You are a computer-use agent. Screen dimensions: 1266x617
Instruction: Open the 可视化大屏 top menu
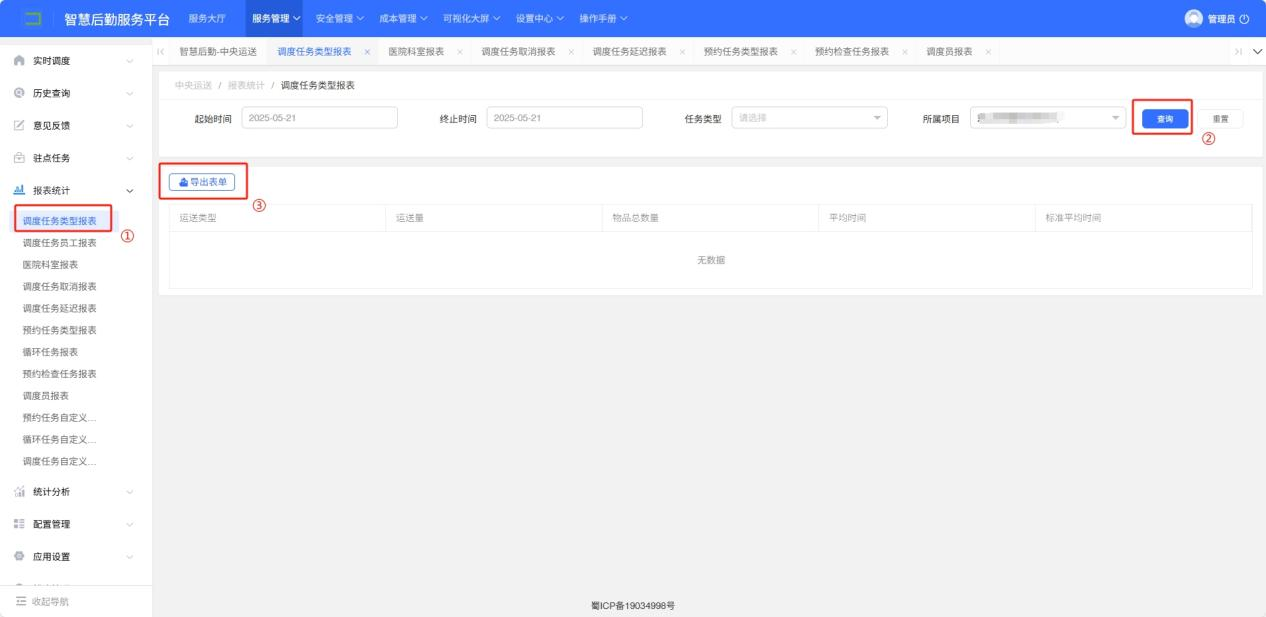(x=471, y=18)
